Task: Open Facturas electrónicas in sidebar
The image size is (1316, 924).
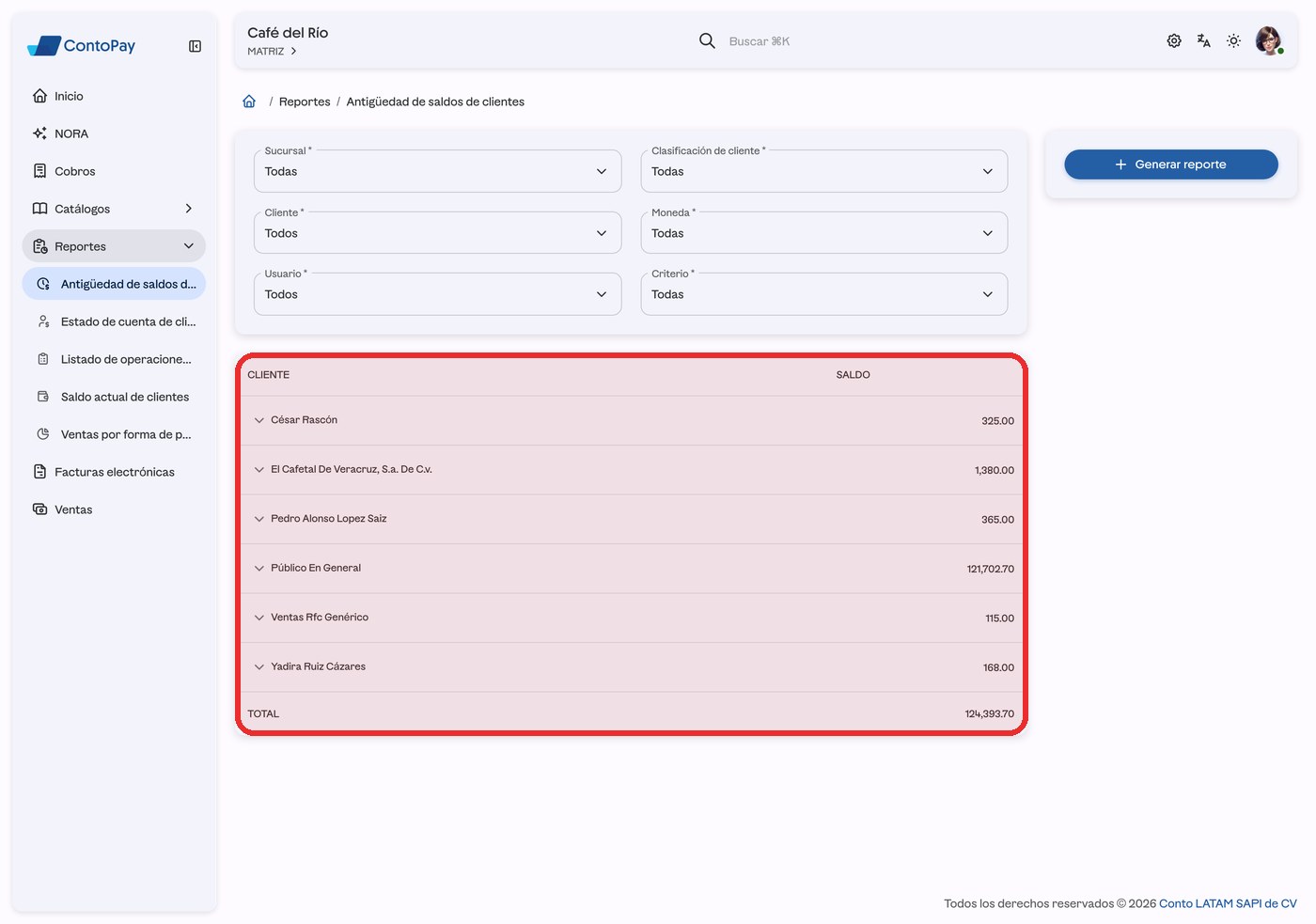Action: pos(114,472)
